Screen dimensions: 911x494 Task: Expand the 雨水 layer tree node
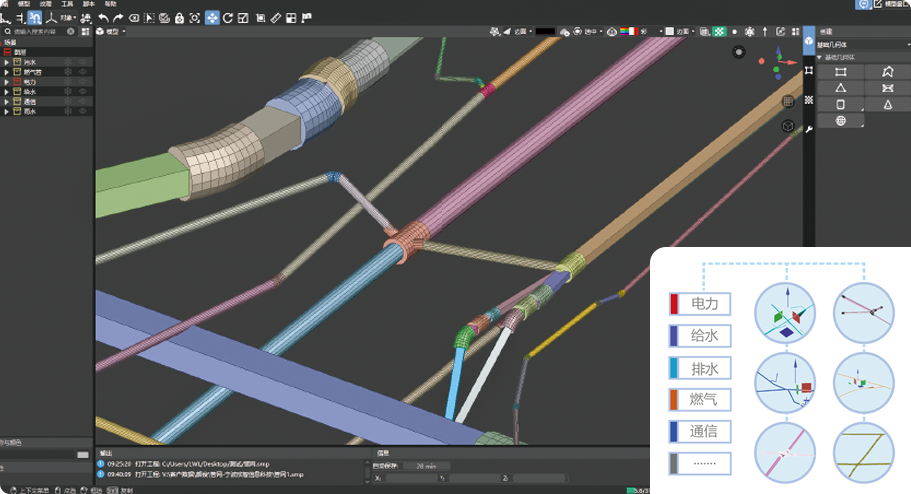pyautogui.click(x=6, y=112)
